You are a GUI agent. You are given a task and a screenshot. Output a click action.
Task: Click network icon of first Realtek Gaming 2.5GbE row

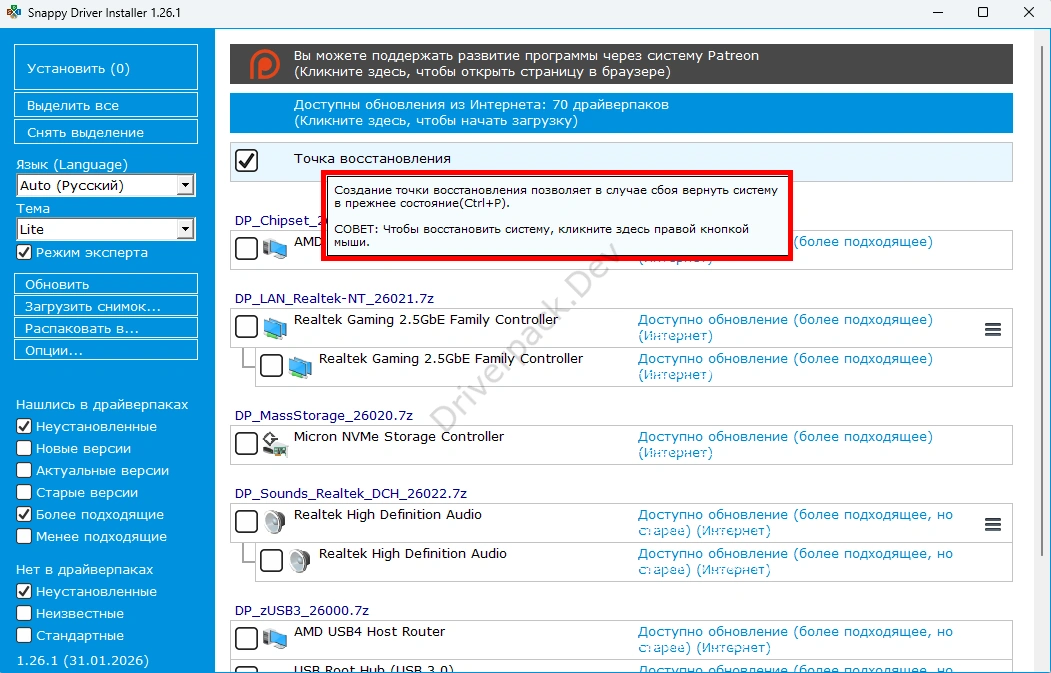tap(275, 328)
